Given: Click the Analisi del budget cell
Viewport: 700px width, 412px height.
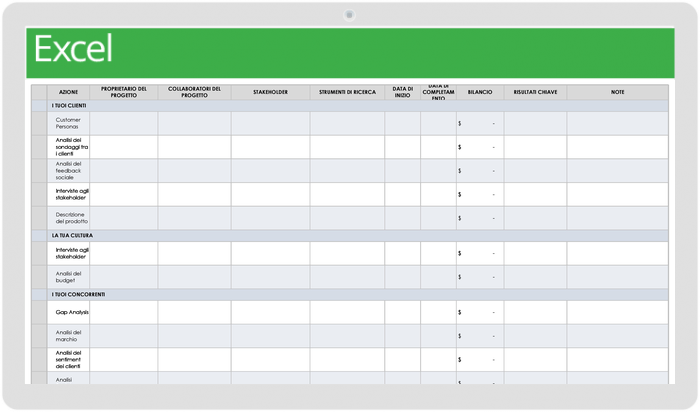Looking at the screenshot, I should coord(68,277).
